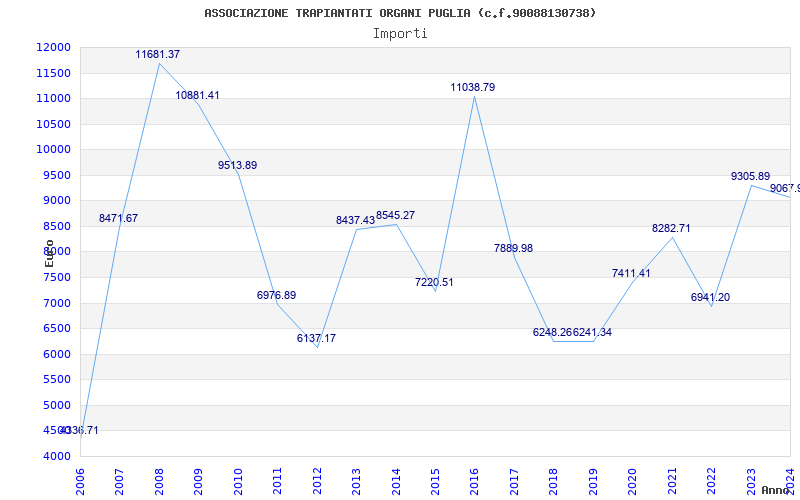
Task: Click the y-axis value 5000
Action: (x=56, y=406)
